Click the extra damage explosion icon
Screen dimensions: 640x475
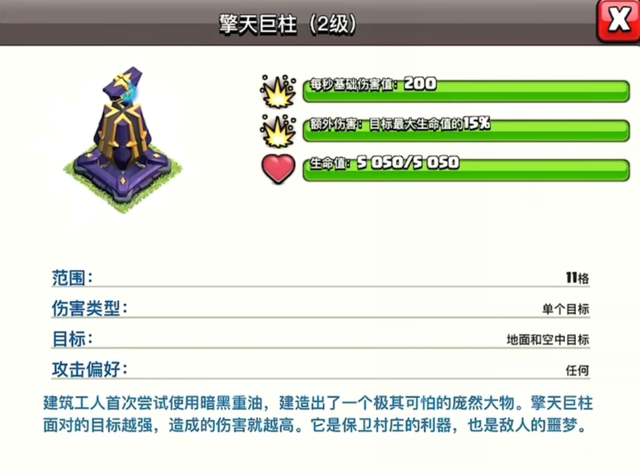278,131
